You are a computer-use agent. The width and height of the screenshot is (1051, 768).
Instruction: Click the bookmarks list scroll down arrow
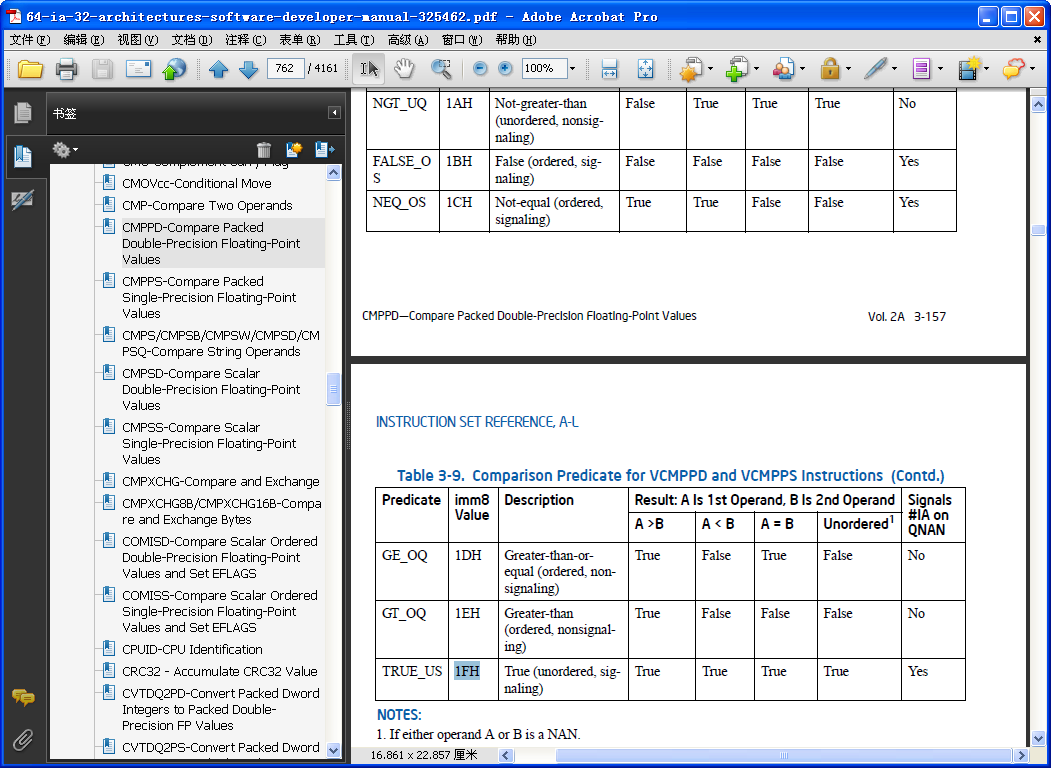(x=333, y=750)
